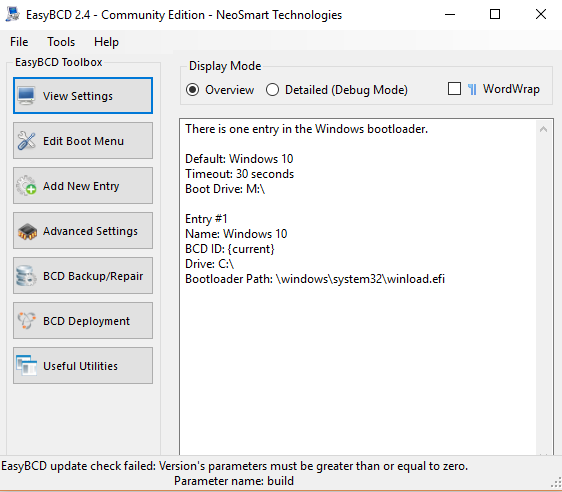Open the Help menu
The image size is (562, 492).
pos(106,42)
